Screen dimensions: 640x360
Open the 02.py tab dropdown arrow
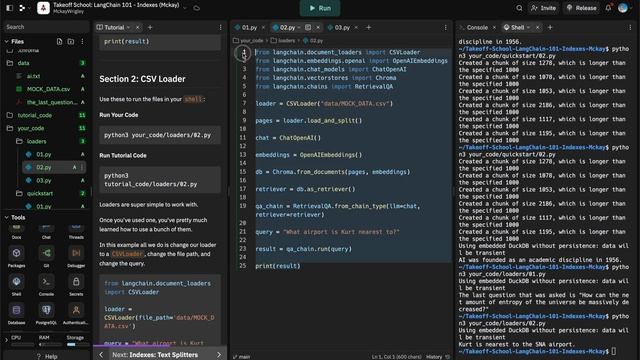[299, 27]
